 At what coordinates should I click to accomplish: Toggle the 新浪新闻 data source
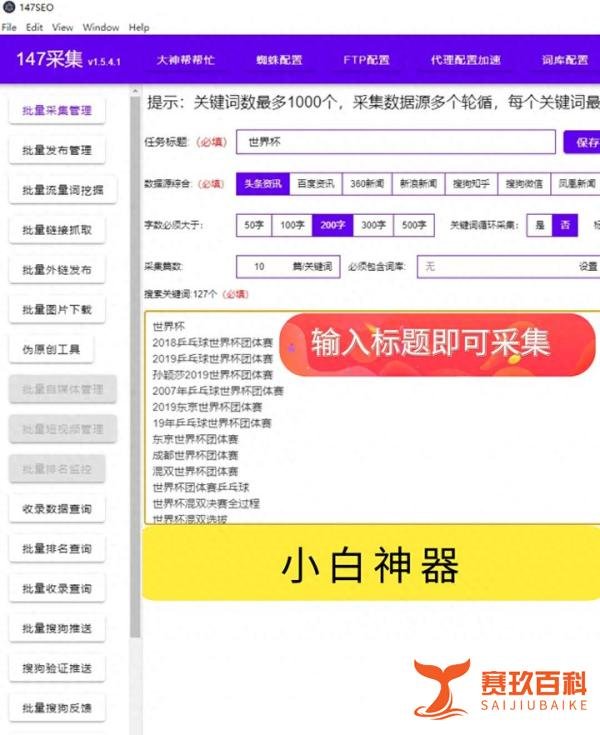pos(419,184)
